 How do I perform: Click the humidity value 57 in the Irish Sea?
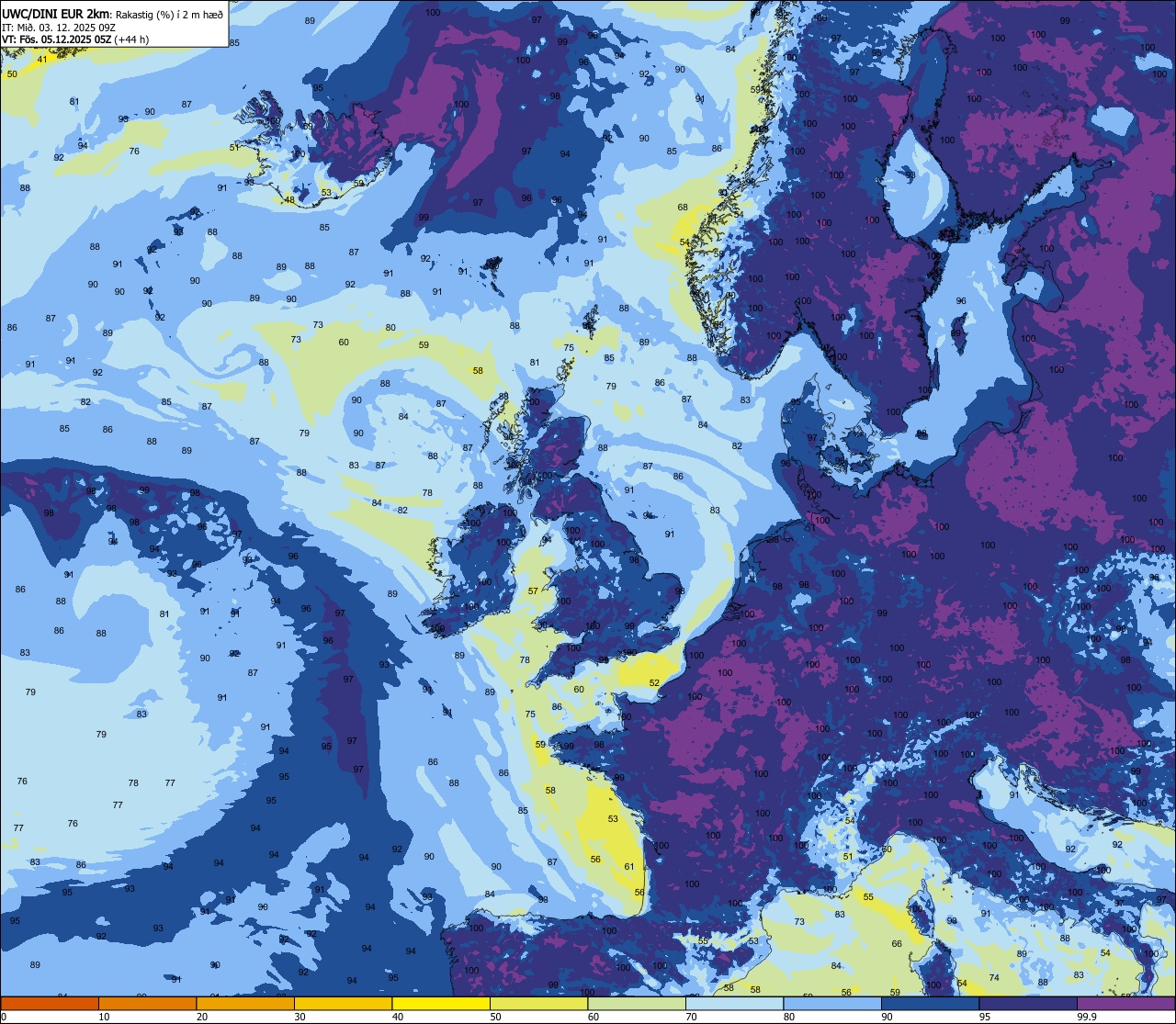point(533,591)
